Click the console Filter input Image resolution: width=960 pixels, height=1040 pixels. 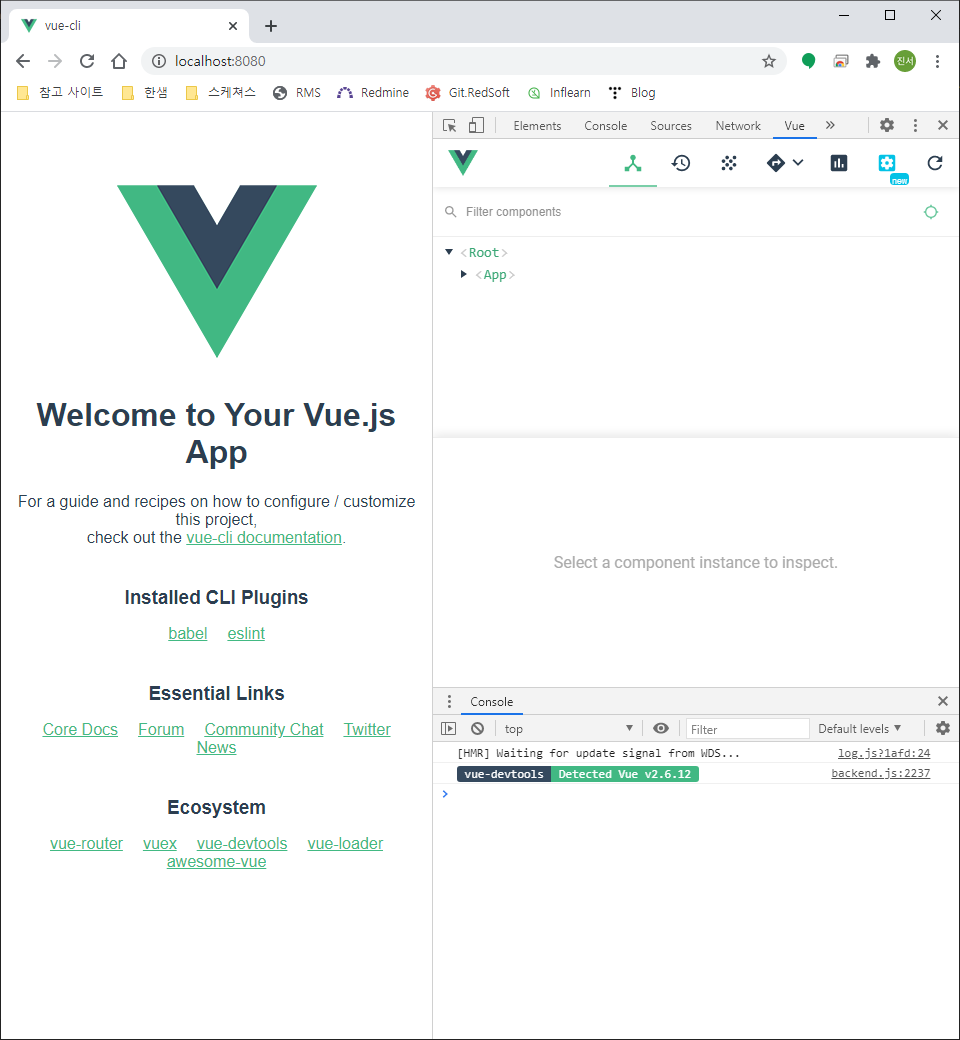coord(748,729)
